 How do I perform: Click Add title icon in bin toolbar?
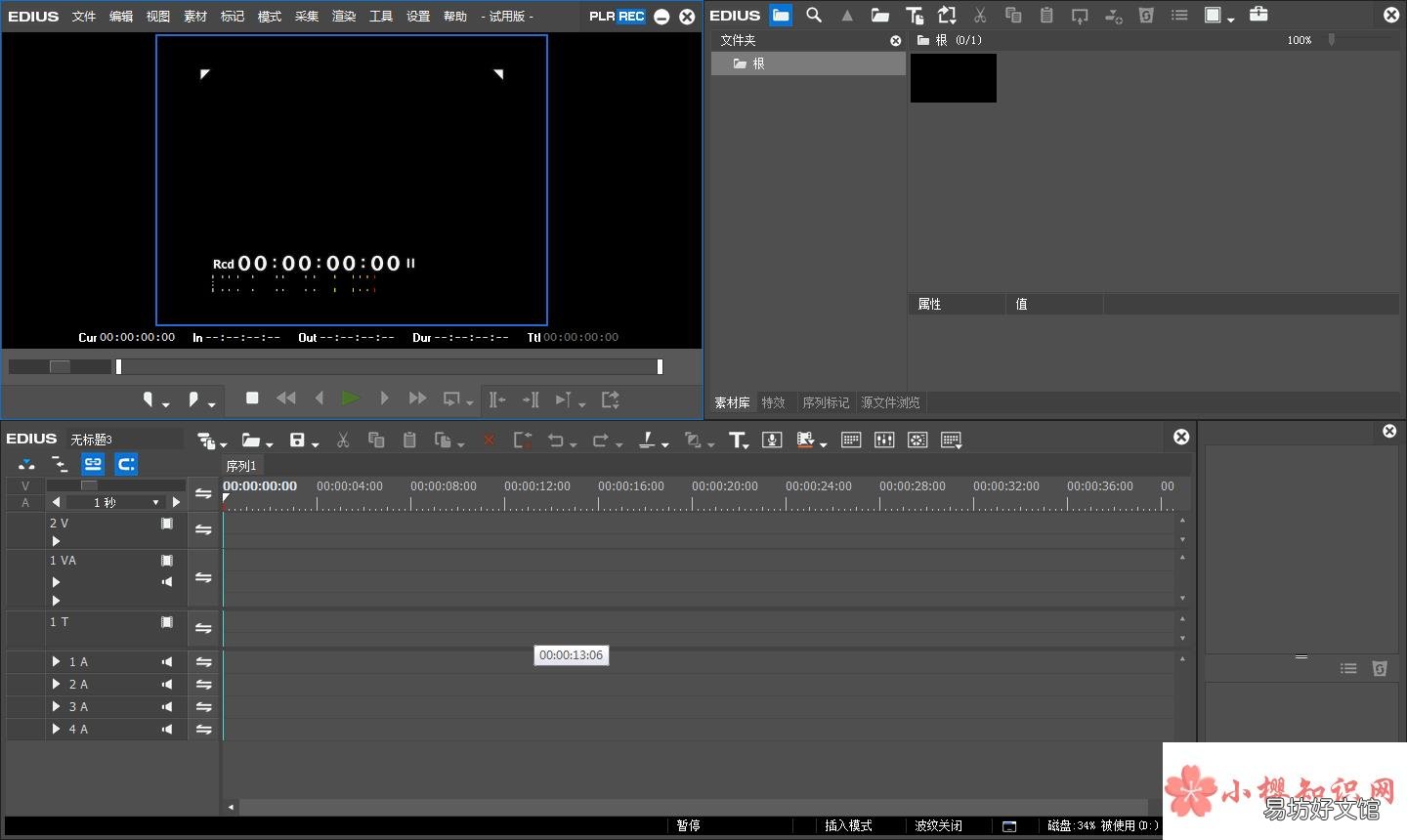click(x=915, y=15)
